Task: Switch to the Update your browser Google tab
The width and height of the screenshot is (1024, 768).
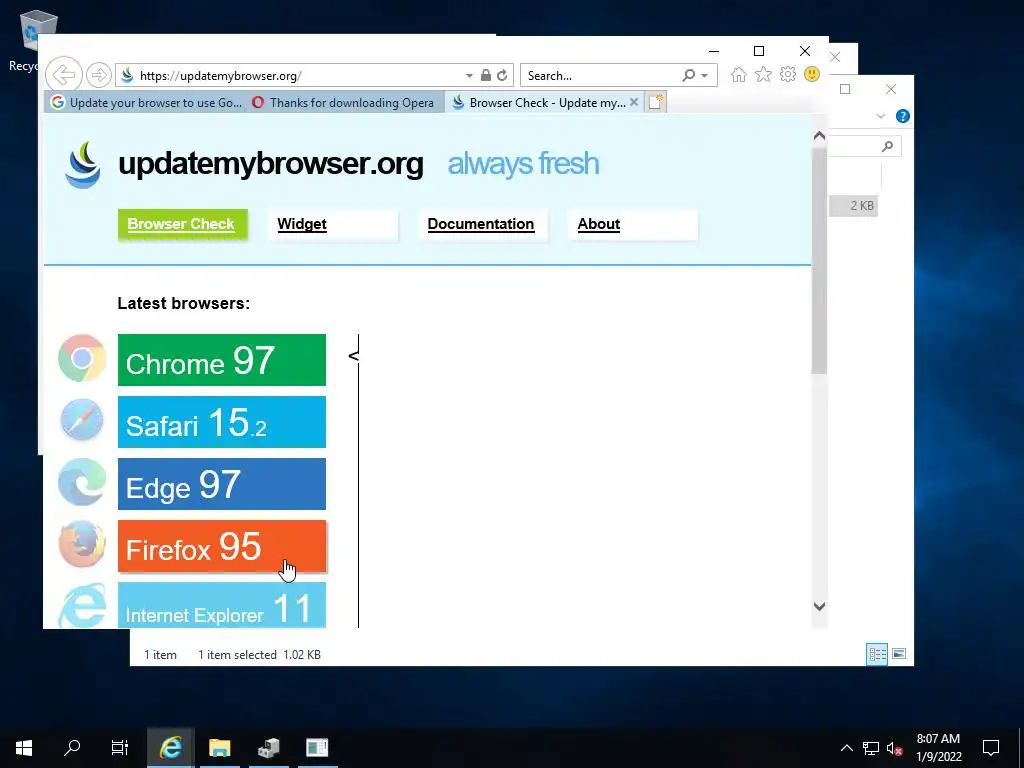Action: click(x=146, y=103)
